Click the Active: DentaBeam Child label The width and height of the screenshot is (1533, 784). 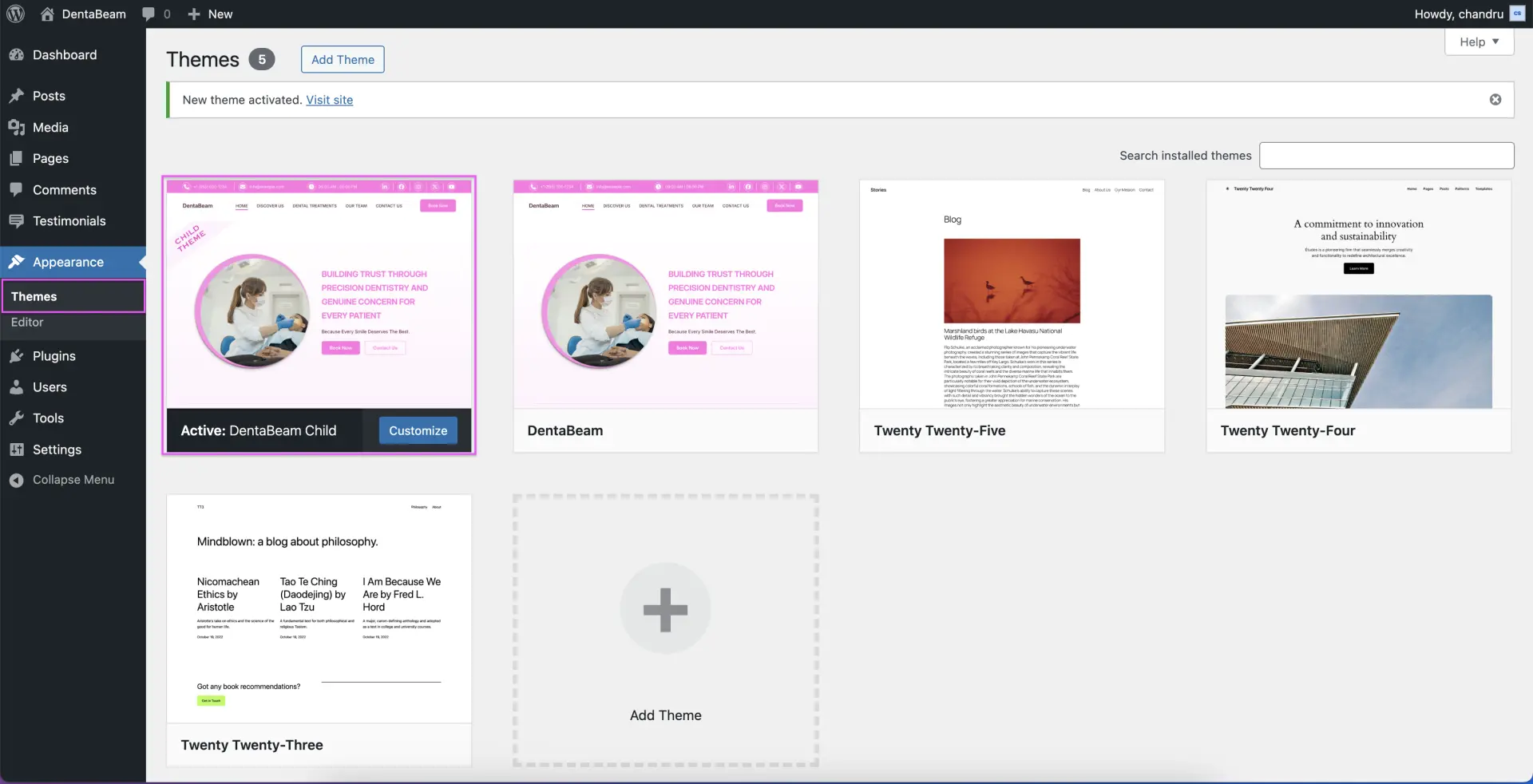(259, 430)
